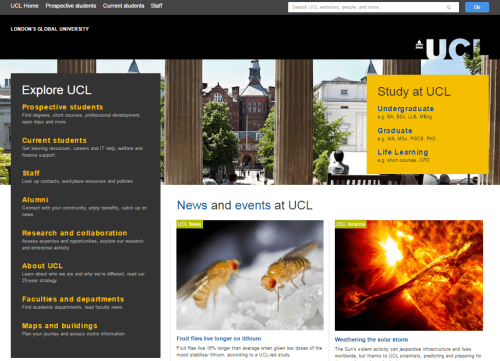Click 'Find academic departments' description text
The width and height of the screenshot is (500, 361).
click(x=72, y=307)
